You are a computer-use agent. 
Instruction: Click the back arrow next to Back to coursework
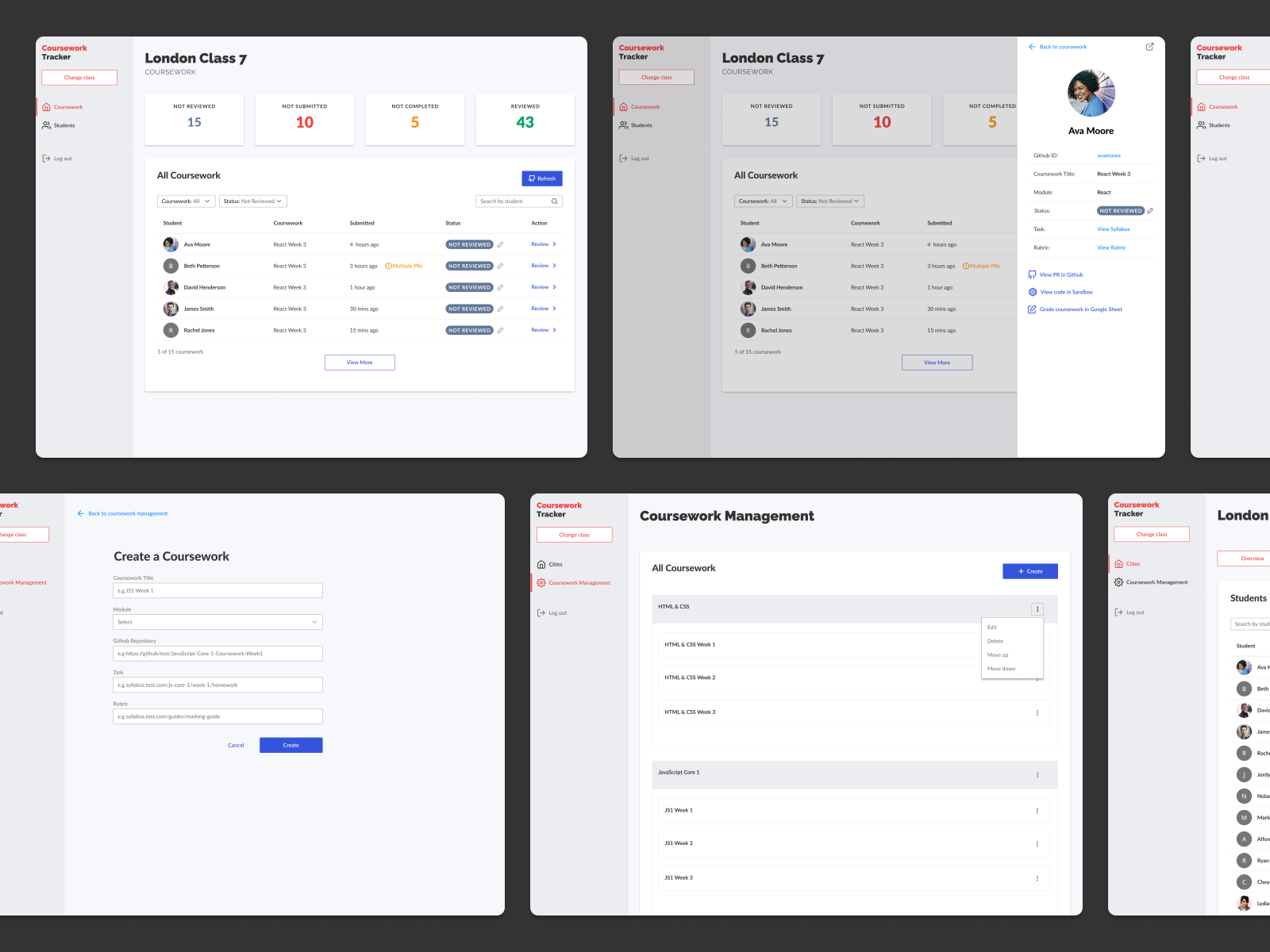coord(1032,47)
